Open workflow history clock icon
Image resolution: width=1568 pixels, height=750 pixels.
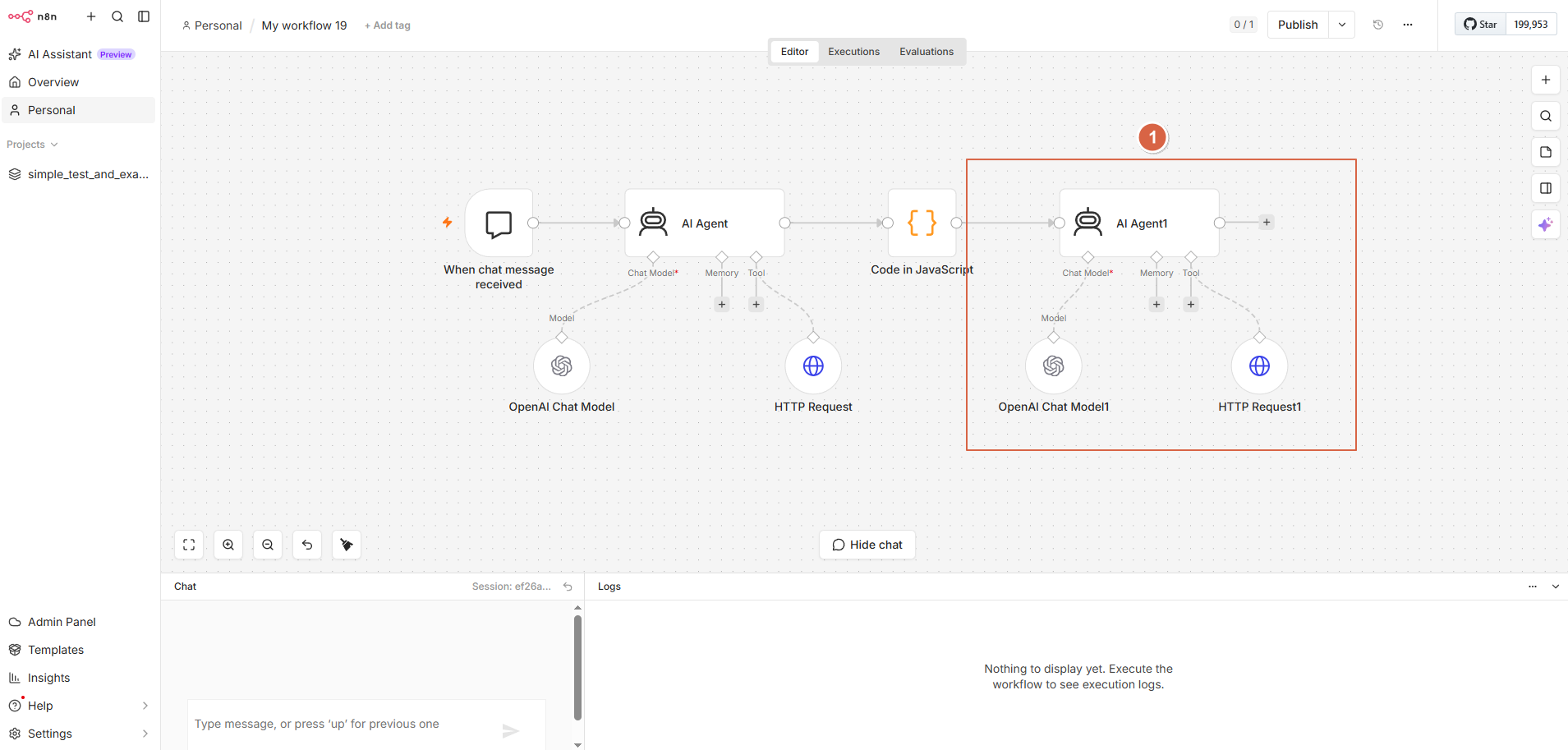[1378, 25]
